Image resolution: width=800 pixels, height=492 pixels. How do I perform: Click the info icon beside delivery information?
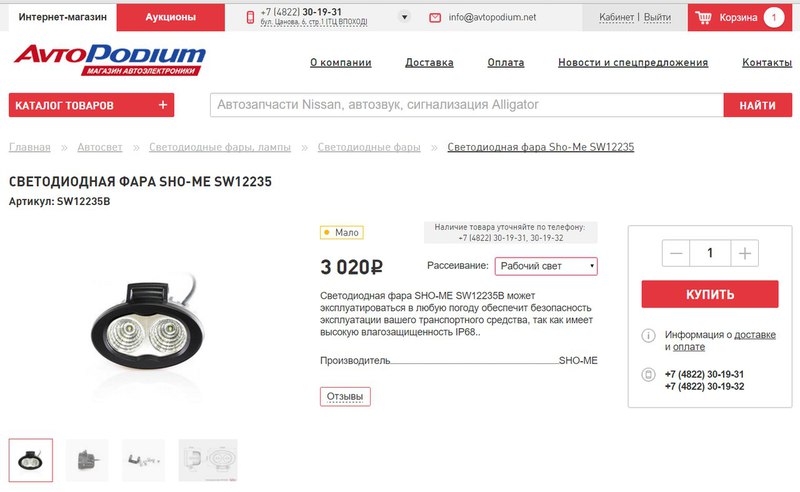648,336
